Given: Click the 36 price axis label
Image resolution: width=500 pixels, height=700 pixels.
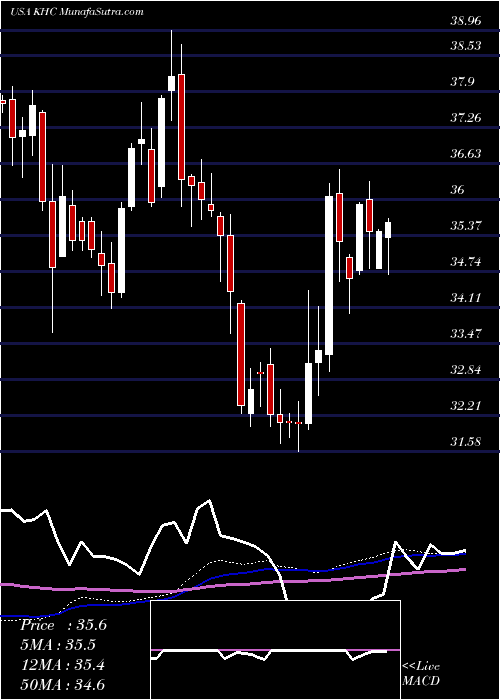Looking at the screenshot, I should tap(457, 190).
